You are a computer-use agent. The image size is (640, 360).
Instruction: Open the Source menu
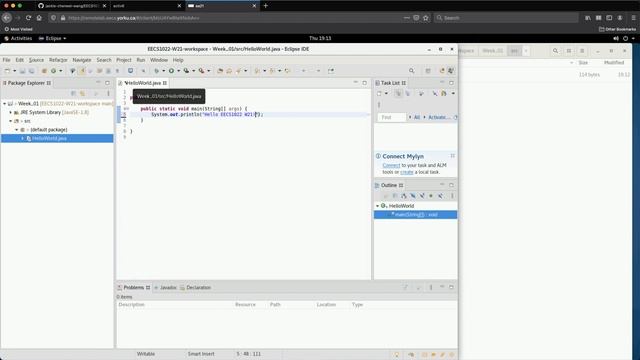36,60
